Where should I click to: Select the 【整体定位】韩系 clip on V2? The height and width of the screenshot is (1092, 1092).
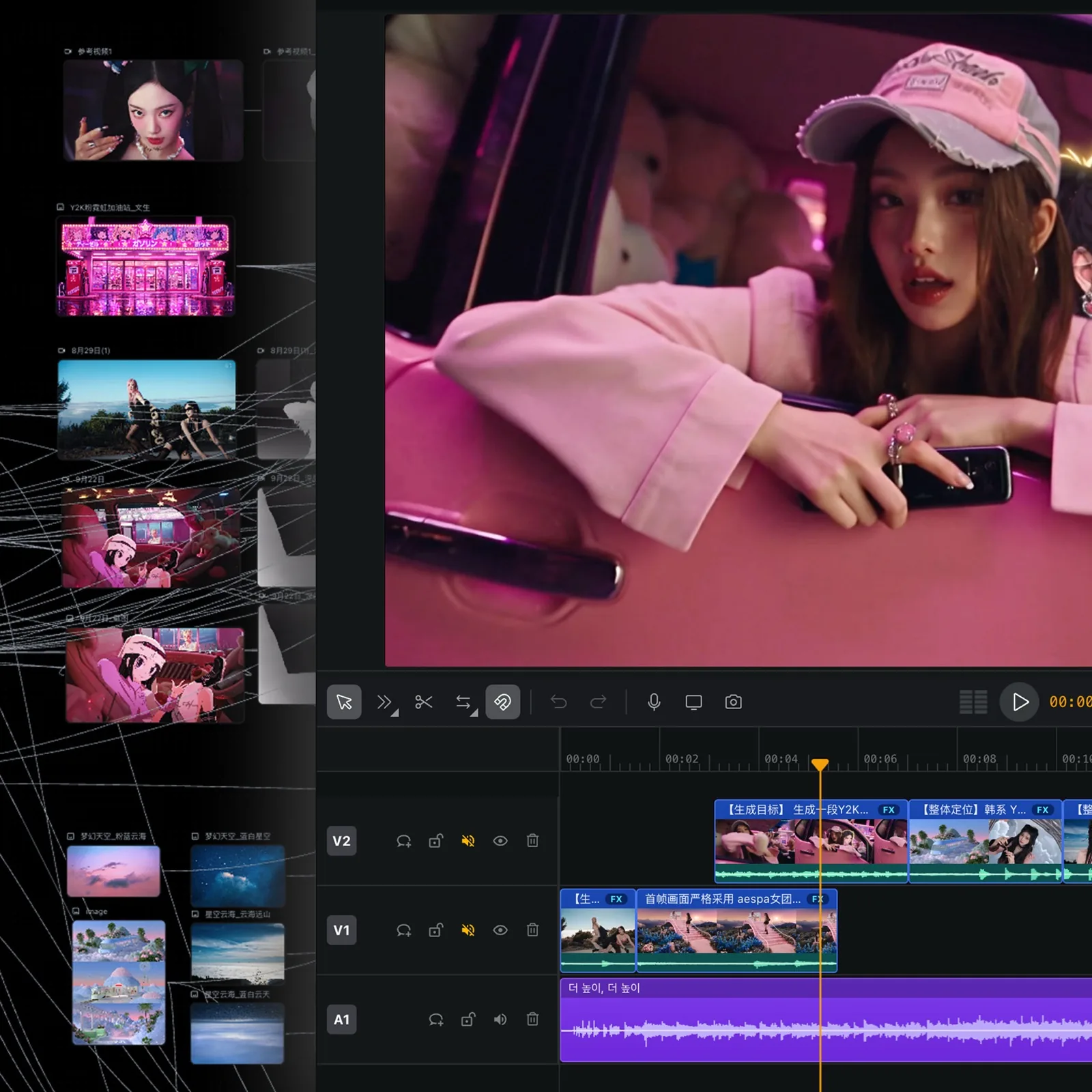pos(986,842)
